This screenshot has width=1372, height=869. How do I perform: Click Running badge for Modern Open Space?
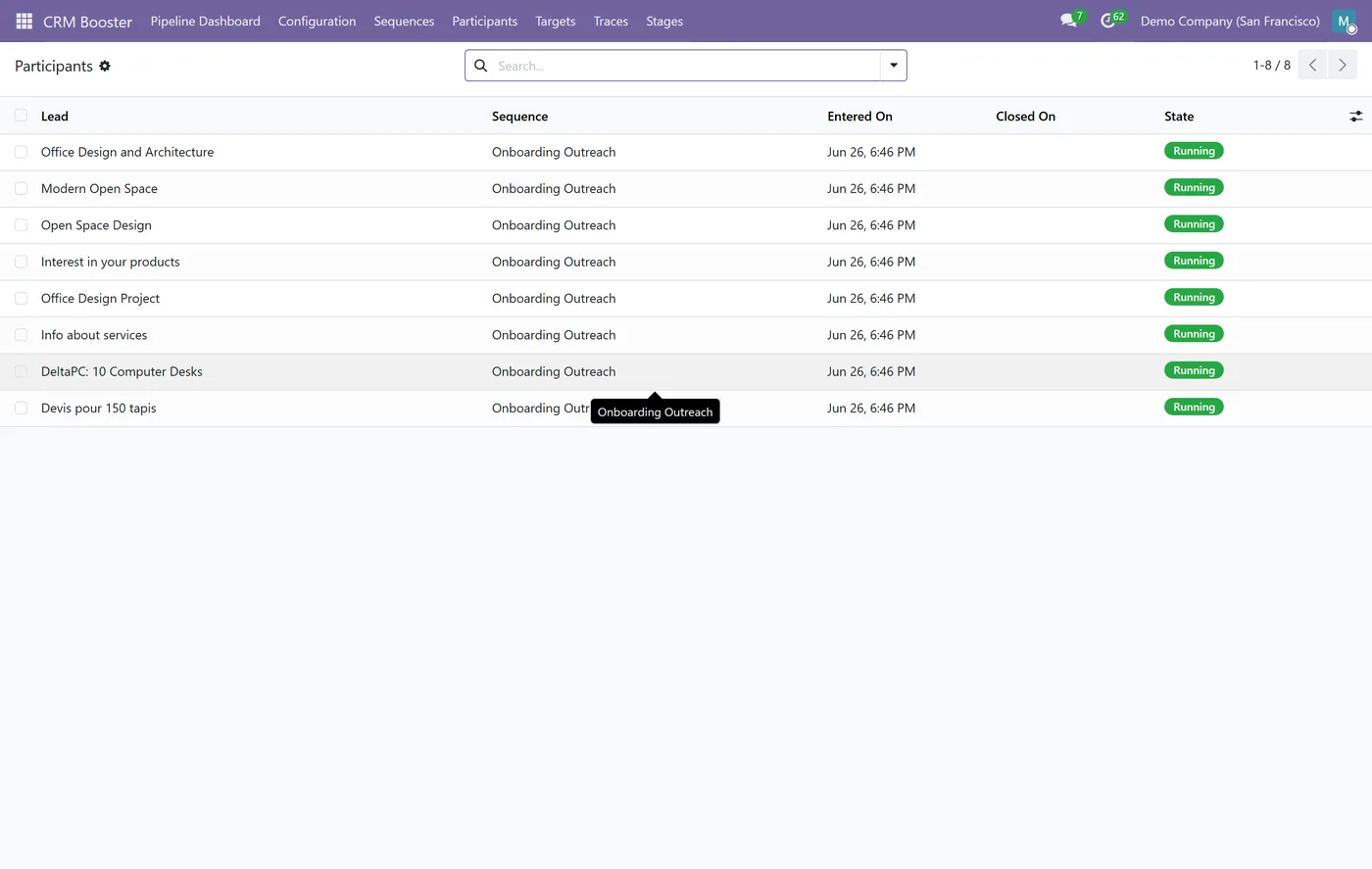[x=1194, y=187]
